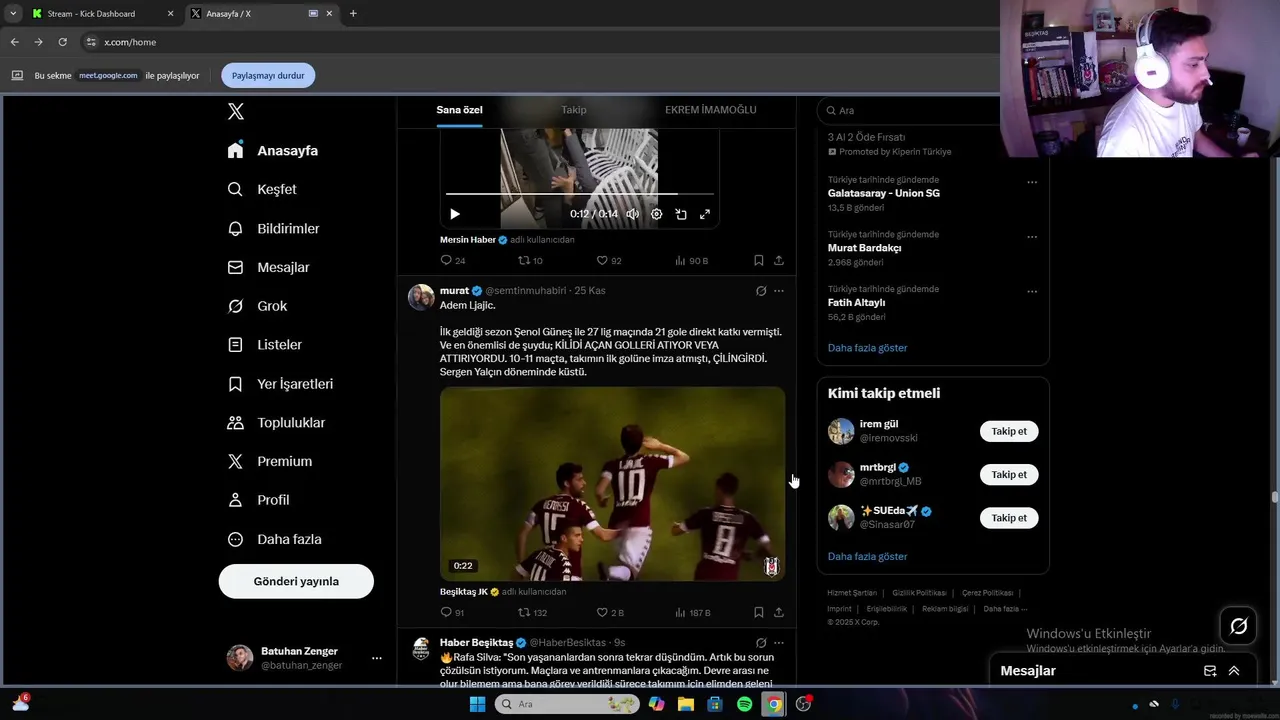The image size is (1280, 720).
Task: Open options for Murat Bardakçı trend
Action: [1032, 237]
